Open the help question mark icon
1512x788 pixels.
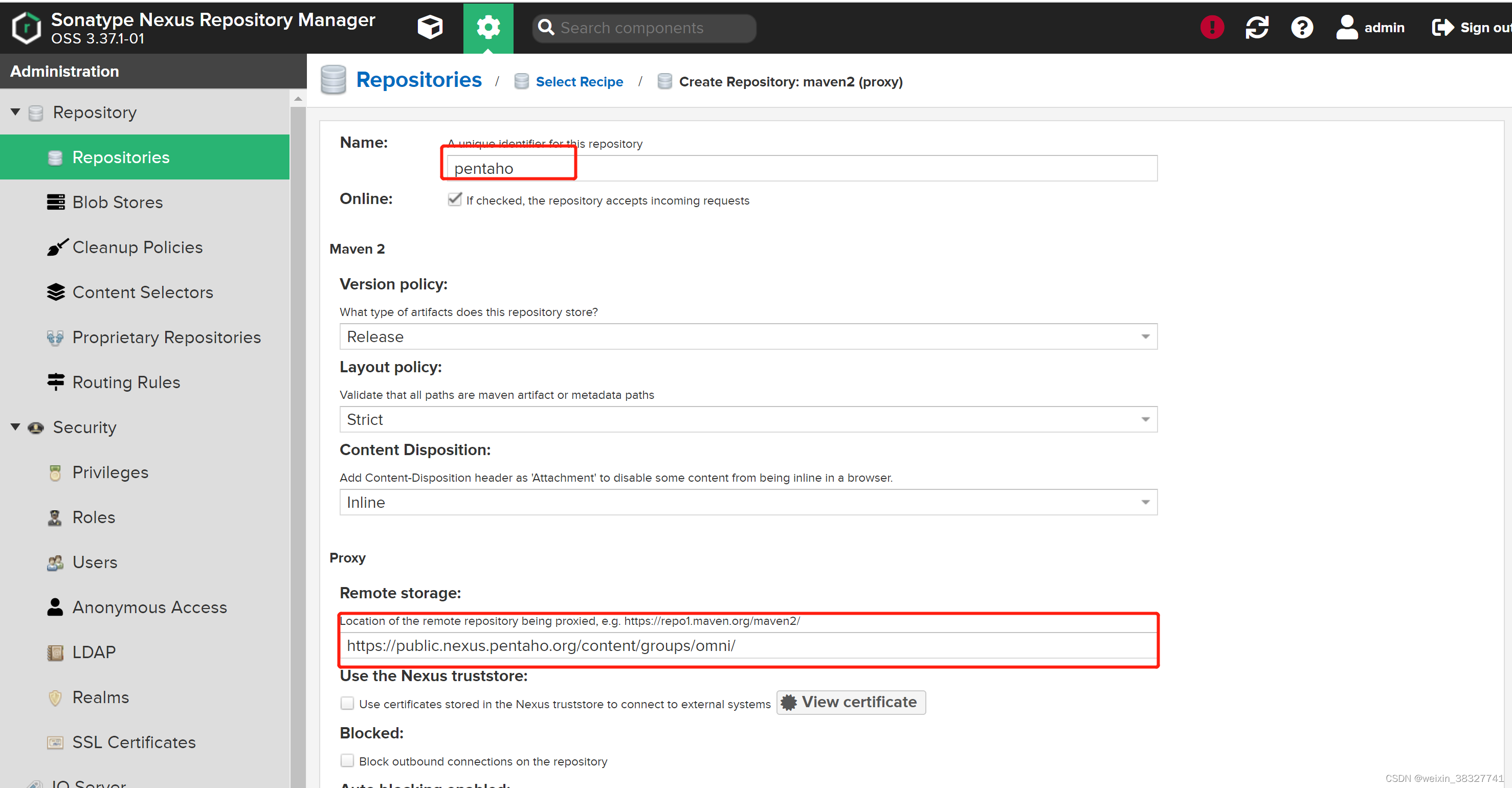(x=1301, y=27)
